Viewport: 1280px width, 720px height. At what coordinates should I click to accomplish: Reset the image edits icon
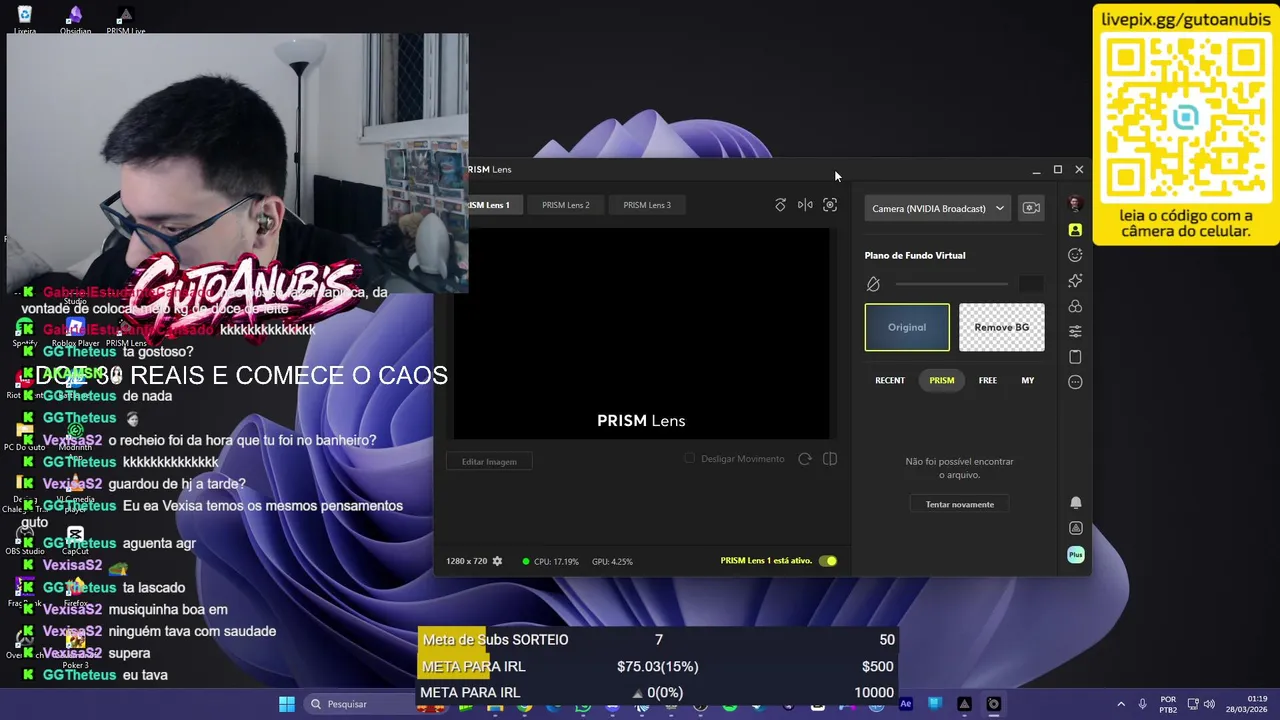coord(805,459)
